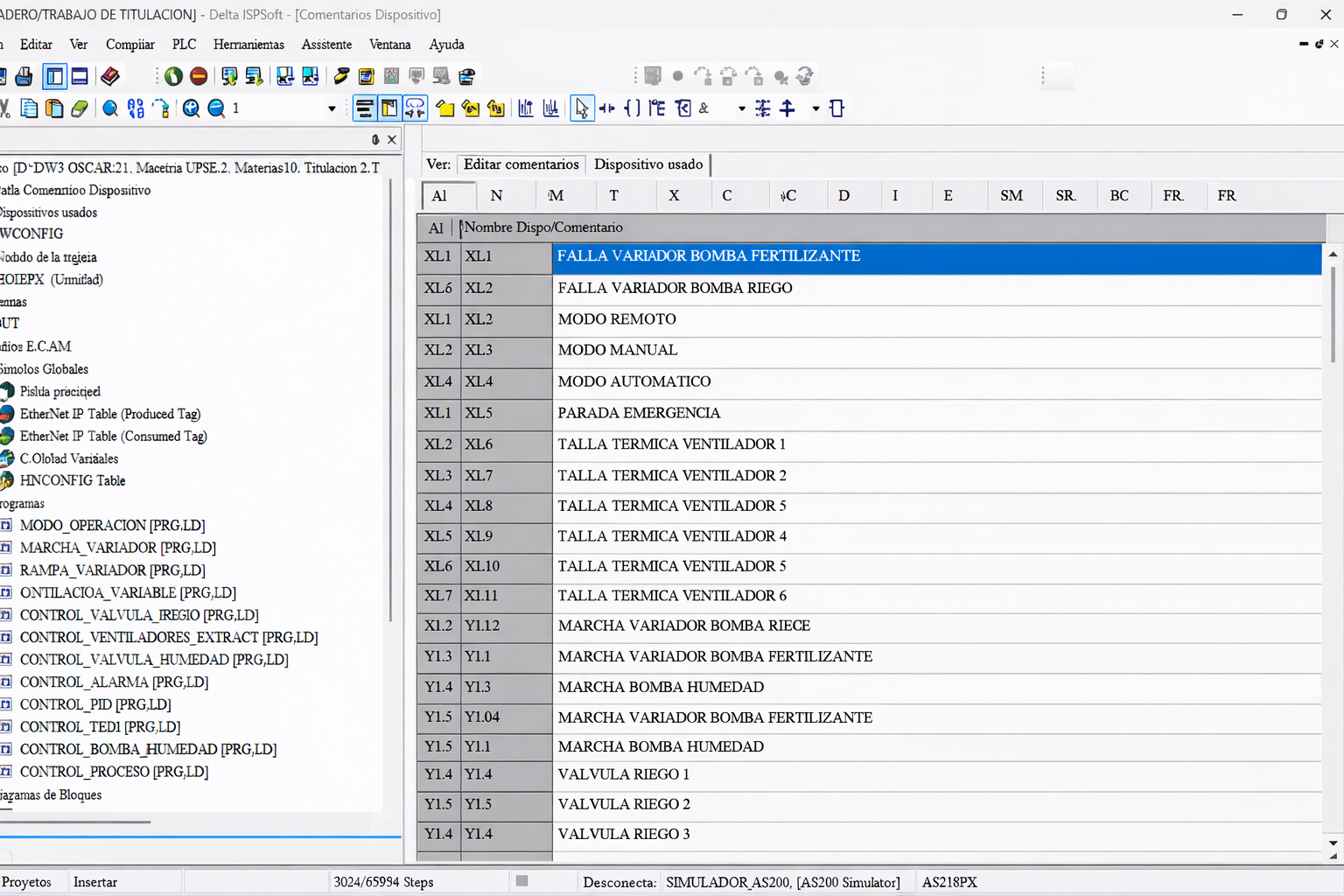Open the Proyetos tab at the bottom
Image resolution: width=1344 pixels, height=896 pixels.
(x=27, y=882)
